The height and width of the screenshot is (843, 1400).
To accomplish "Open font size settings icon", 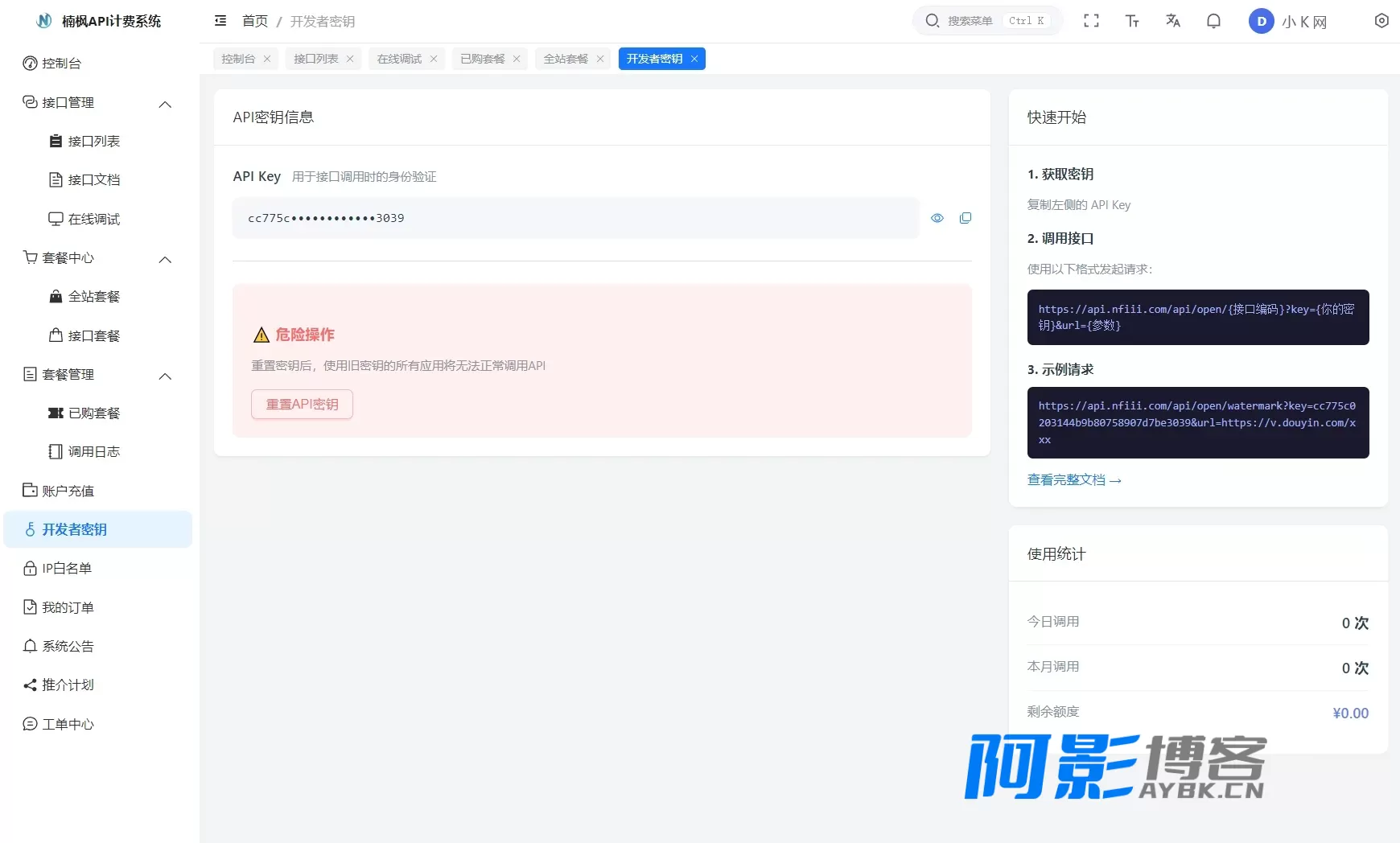I will click(1132, 21).
